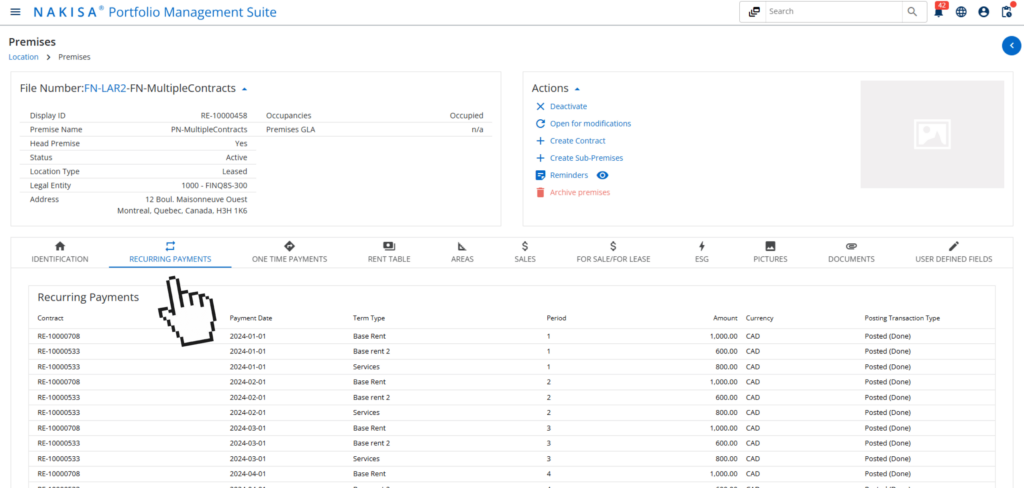
Task: Switch to the One Time Payments tab
Action: 289,252
